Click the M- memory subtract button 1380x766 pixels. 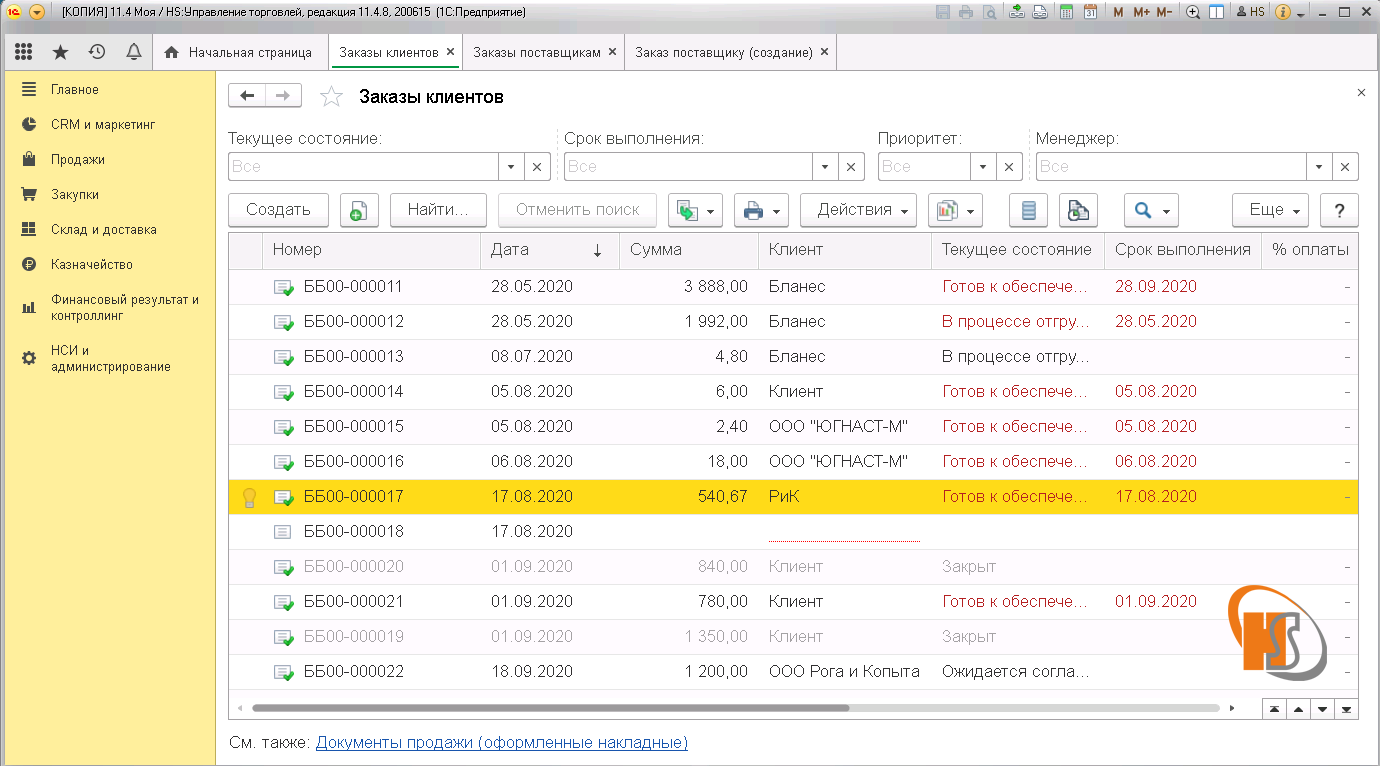(1164, 12)
